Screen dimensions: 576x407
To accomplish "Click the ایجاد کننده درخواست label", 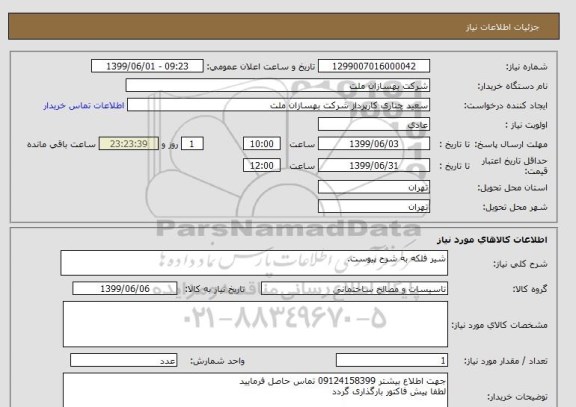I will click(505, 106).
